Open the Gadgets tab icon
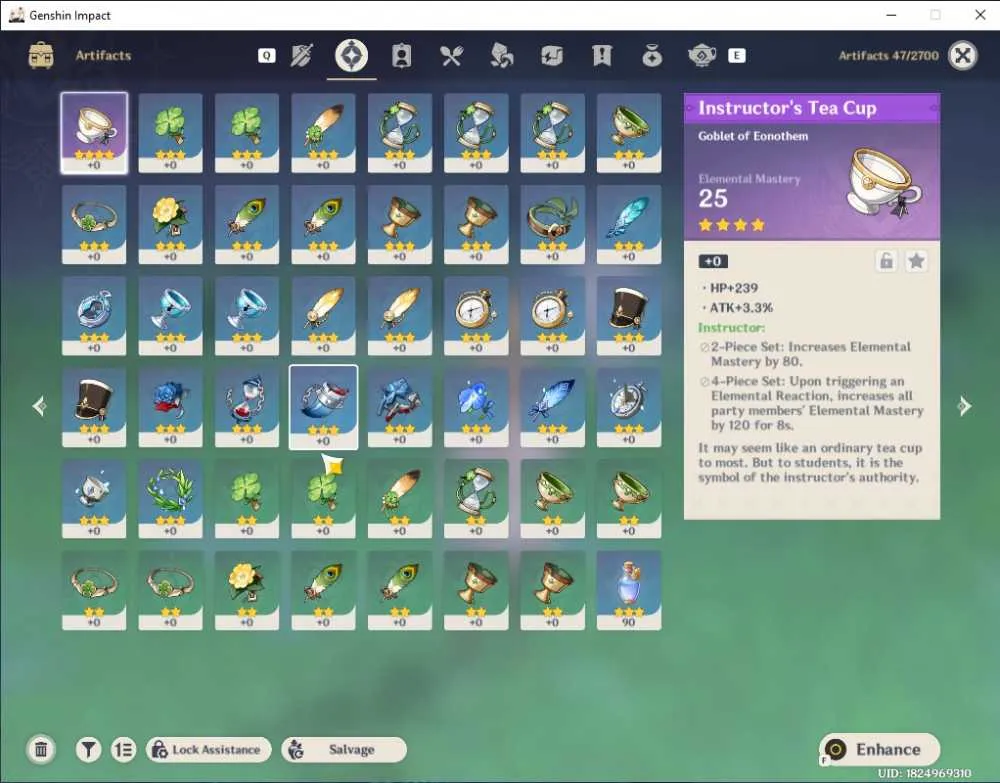The image size is (1000, 783). 552,55
